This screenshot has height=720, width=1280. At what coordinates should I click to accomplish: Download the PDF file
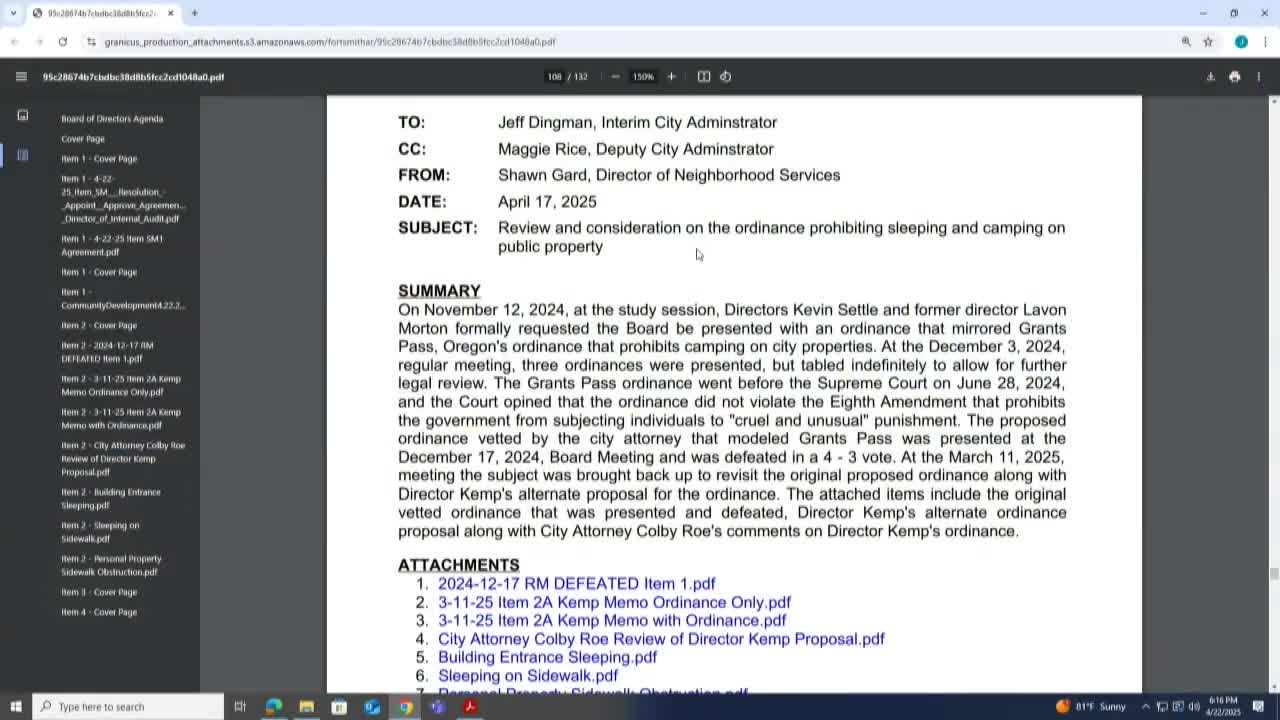click(x=1210, y=77)
